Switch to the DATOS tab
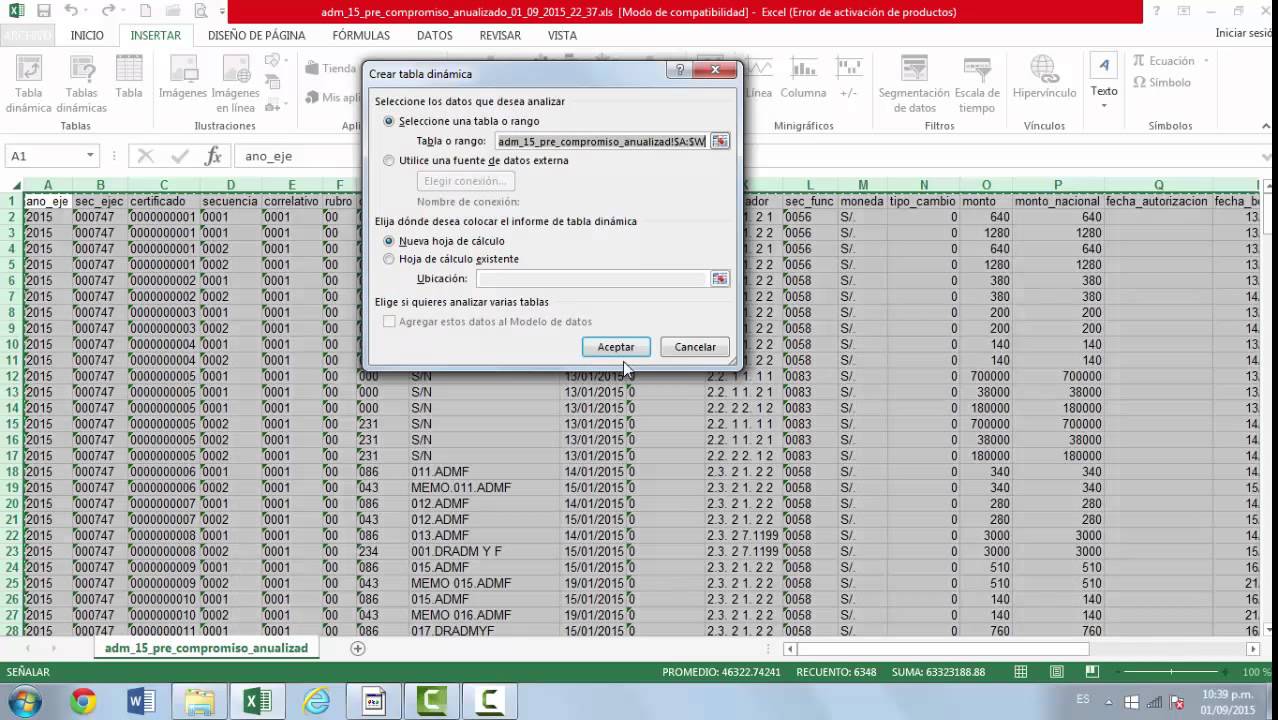The height and width of the screenshot is (720, 1278). pos(435,35)
